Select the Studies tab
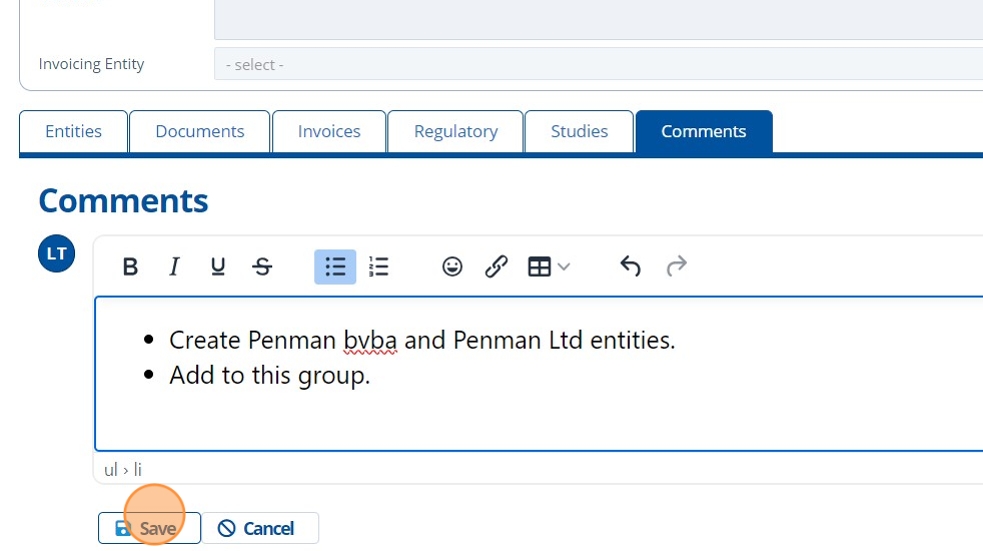Image resolution: width=983 pixels, height=551 pixels. 579,132
